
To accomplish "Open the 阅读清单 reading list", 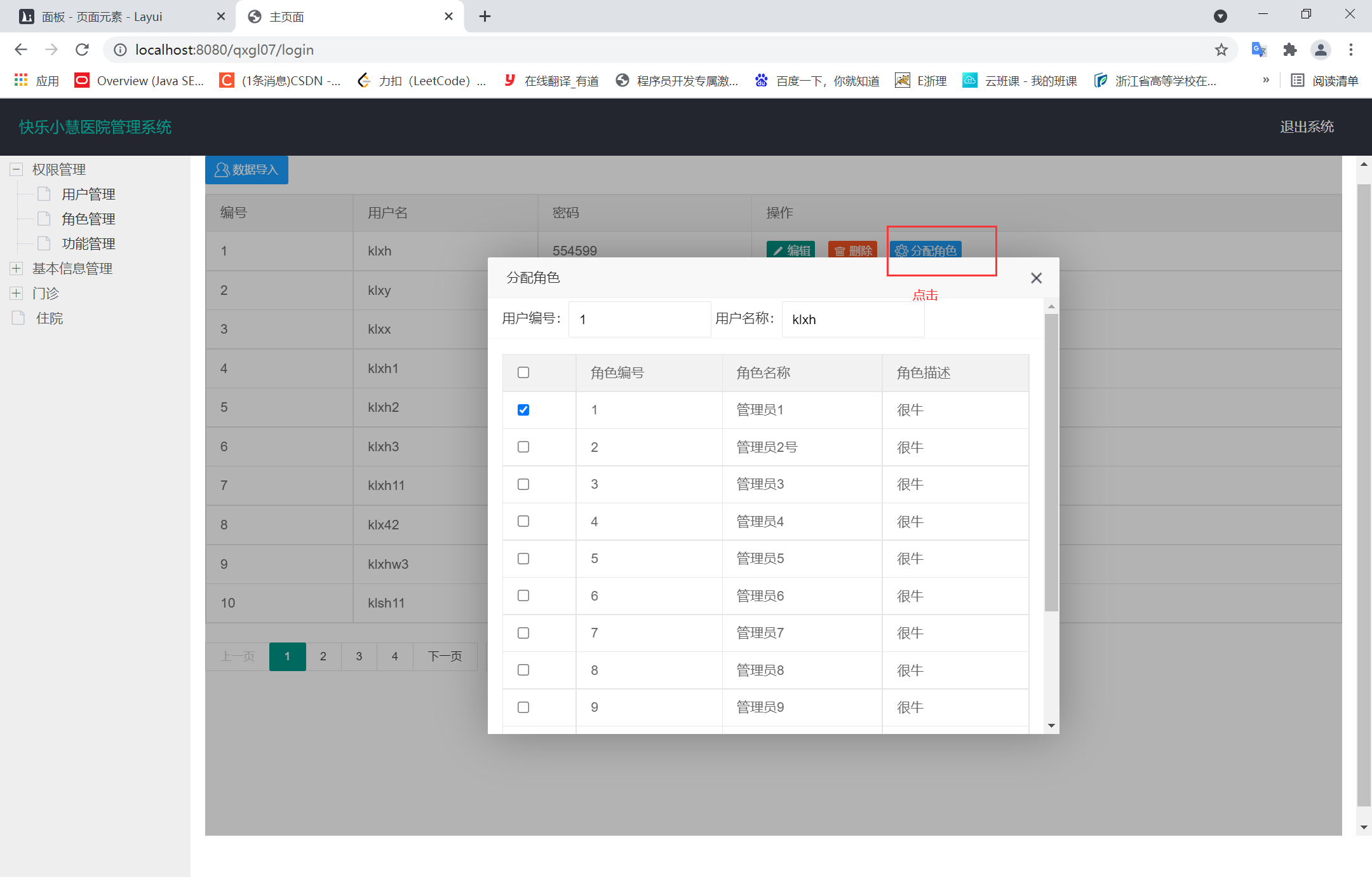I will 1325,81.
